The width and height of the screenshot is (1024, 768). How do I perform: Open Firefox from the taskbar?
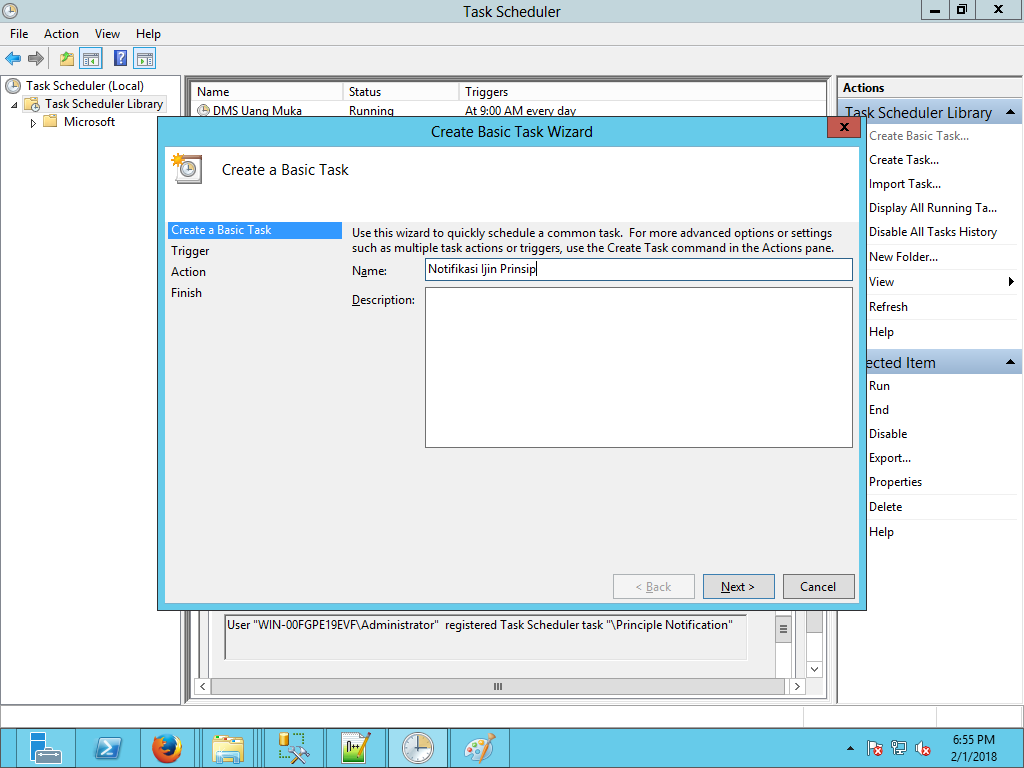click(167, 748)
